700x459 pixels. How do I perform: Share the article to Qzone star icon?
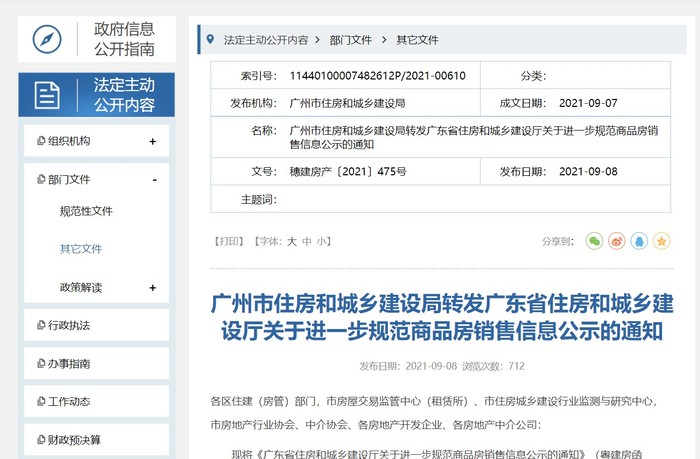tap(661, 241)
